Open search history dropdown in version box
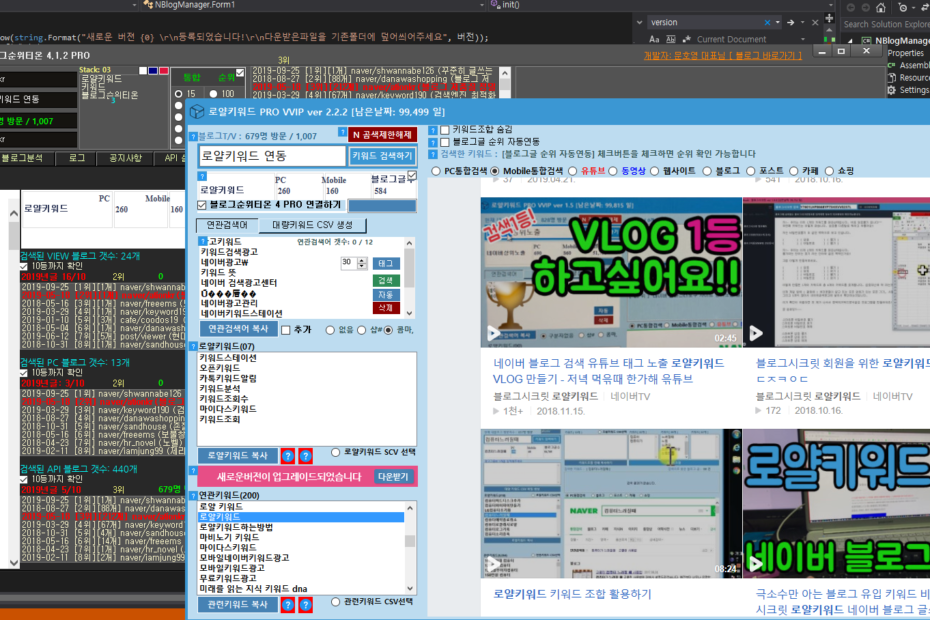The image size is (930, 620). click(778, 23)
